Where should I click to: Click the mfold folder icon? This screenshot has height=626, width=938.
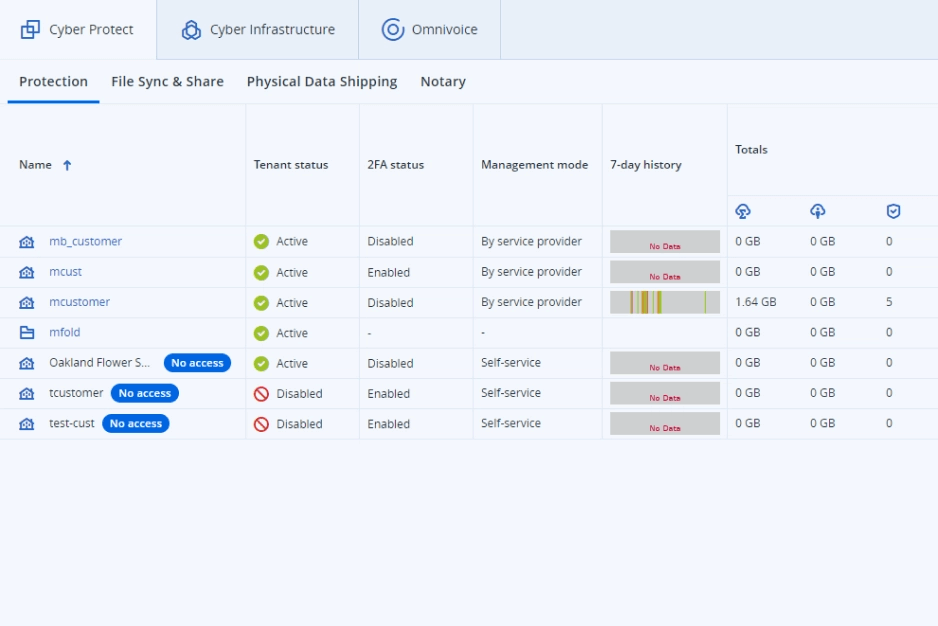[x=27, y=333]
